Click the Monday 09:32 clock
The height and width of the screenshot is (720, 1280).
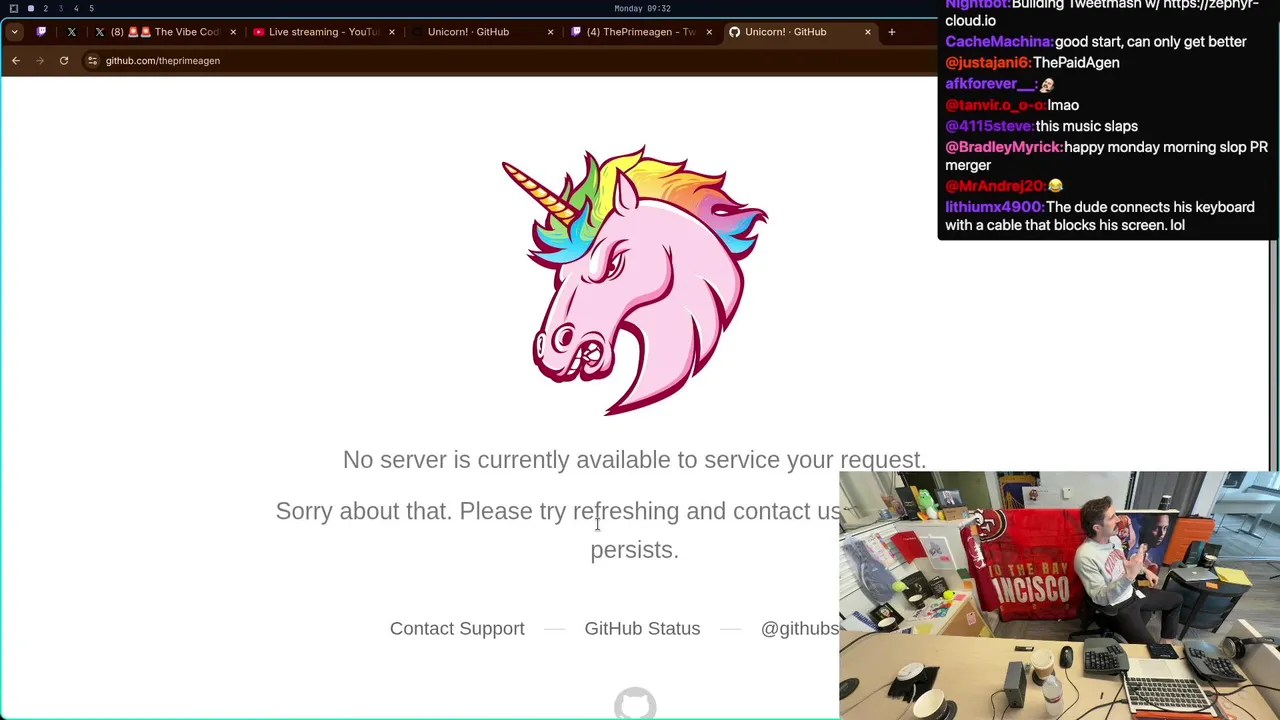[642, 8]
